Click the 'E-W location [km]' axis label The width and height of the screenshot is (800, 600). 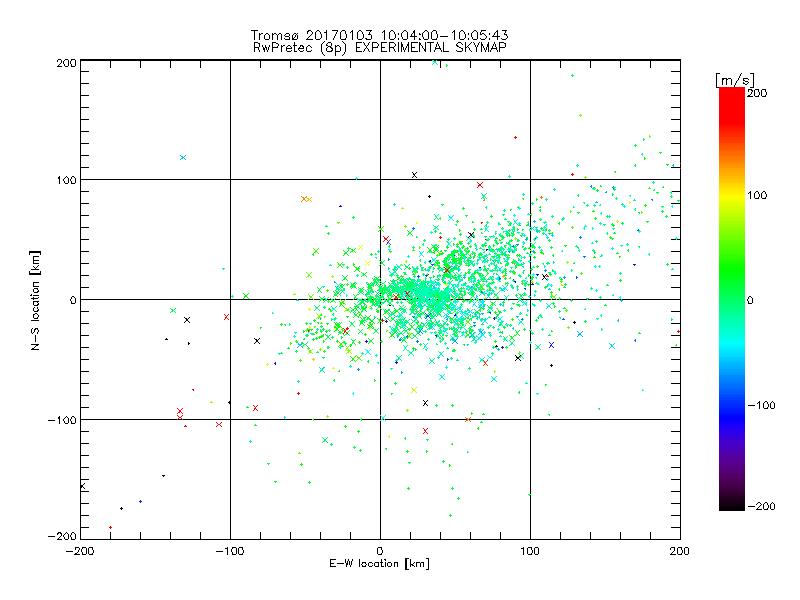pos(380,564)
